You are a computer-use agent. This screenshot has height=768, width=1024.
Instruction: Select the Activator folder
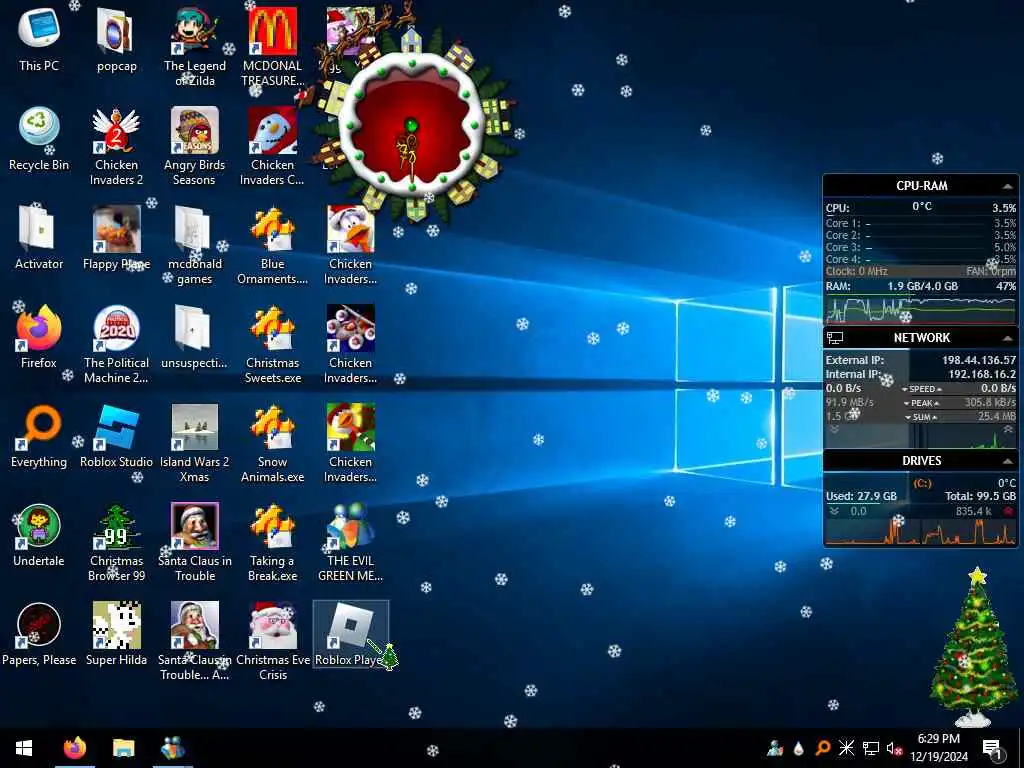(x=39, y=238)
